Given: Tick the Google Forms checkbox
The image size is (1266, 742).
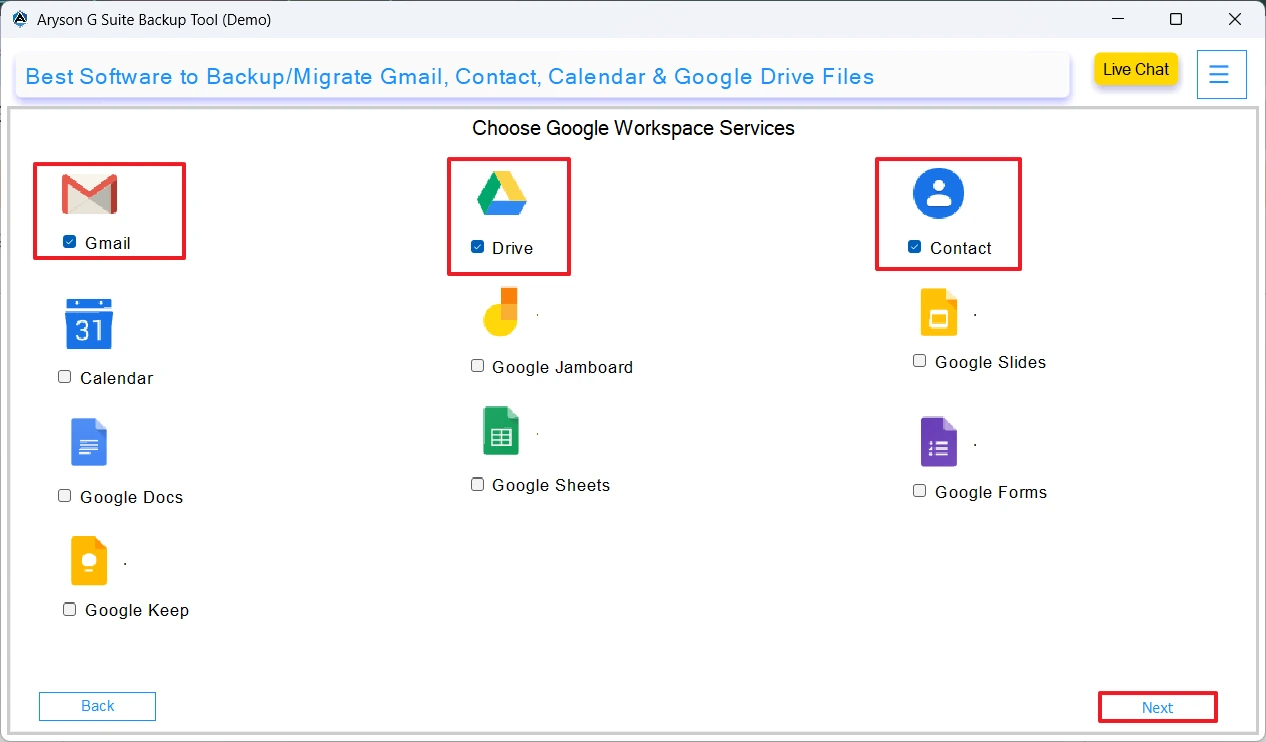Looking at the screenshot, I should pyautogui.click(x=919, y=491).
